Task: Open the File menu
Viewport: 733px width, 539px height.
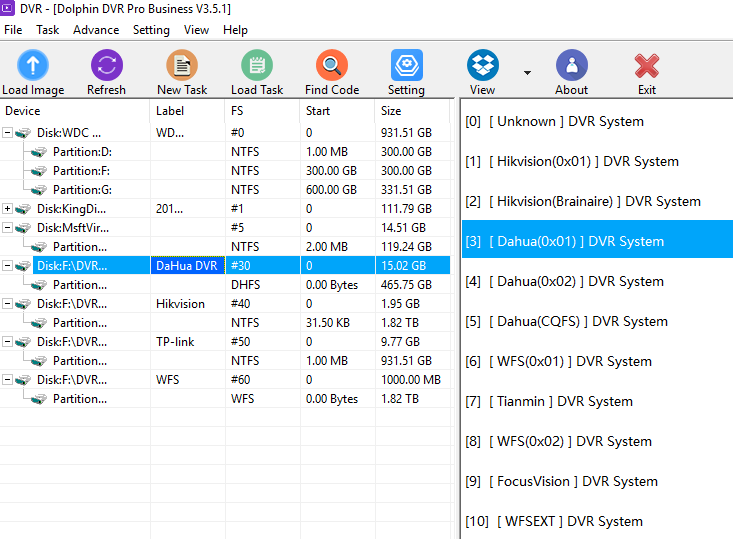Action: tap(13, 30)
